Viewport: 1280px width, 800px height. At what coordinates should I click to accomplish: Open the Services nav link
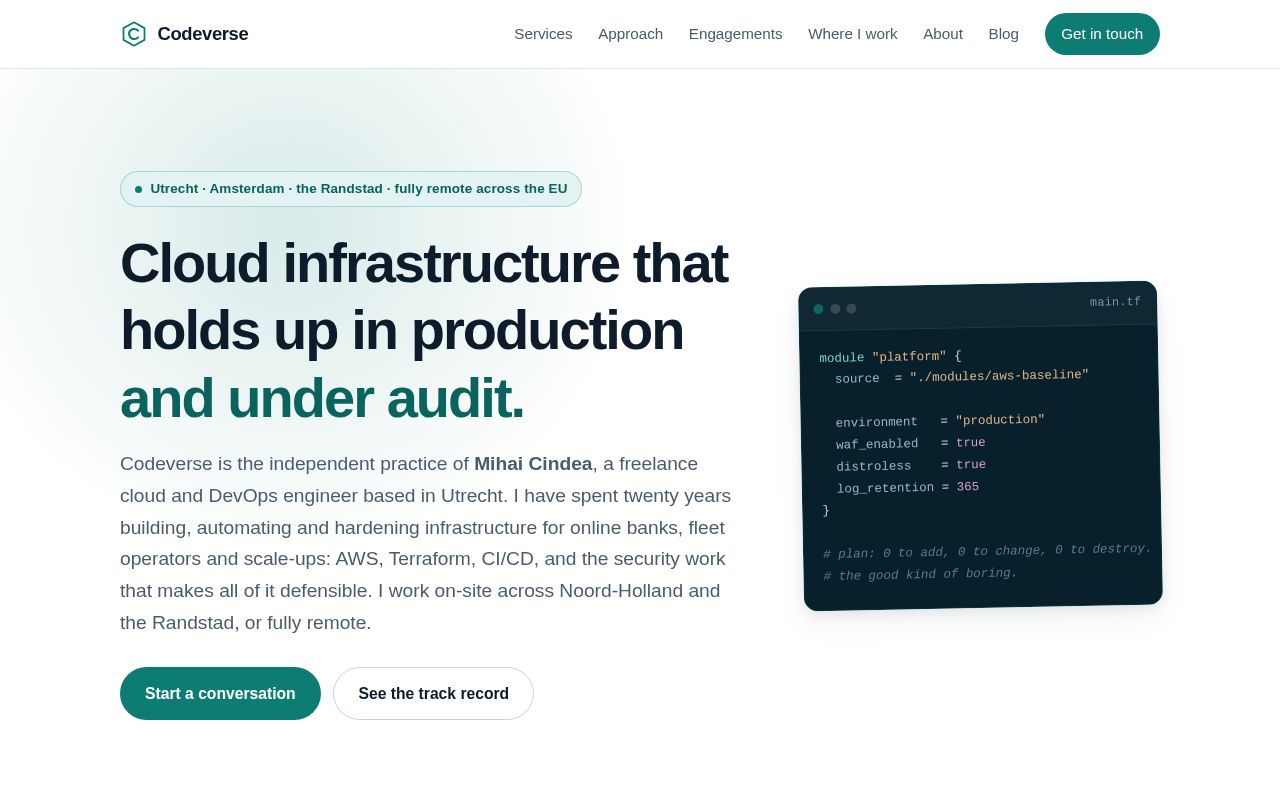point(543,34)
